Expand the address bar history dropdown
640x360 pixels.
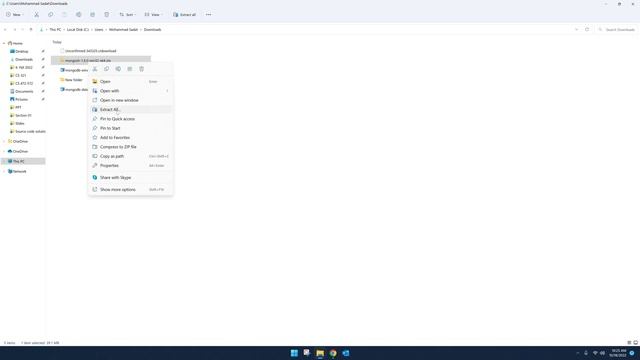pos(576,30)
